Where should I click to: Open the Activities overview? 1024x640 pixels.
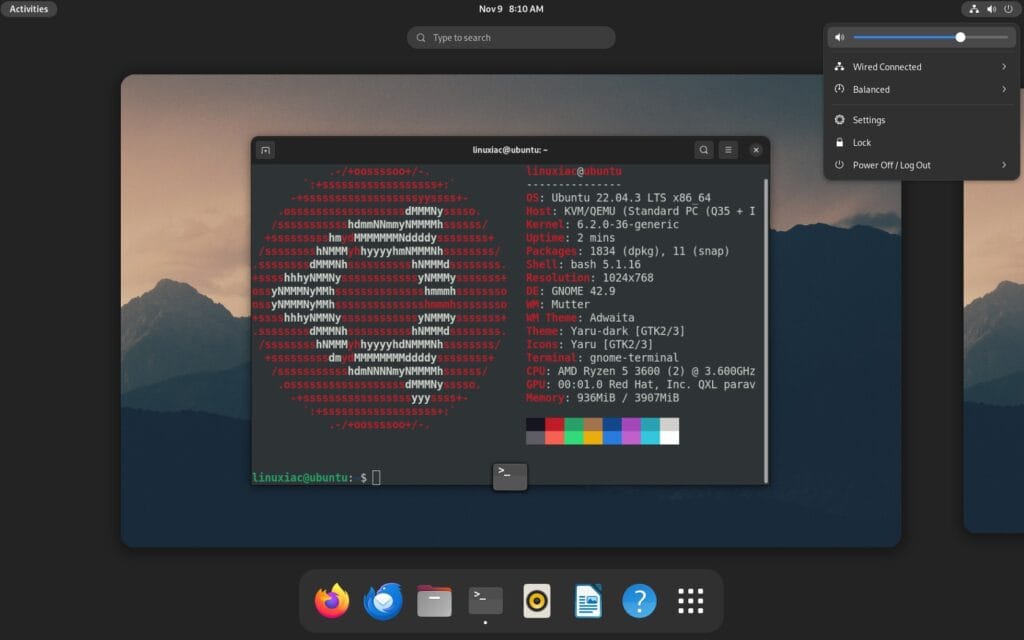coord(29,8)
